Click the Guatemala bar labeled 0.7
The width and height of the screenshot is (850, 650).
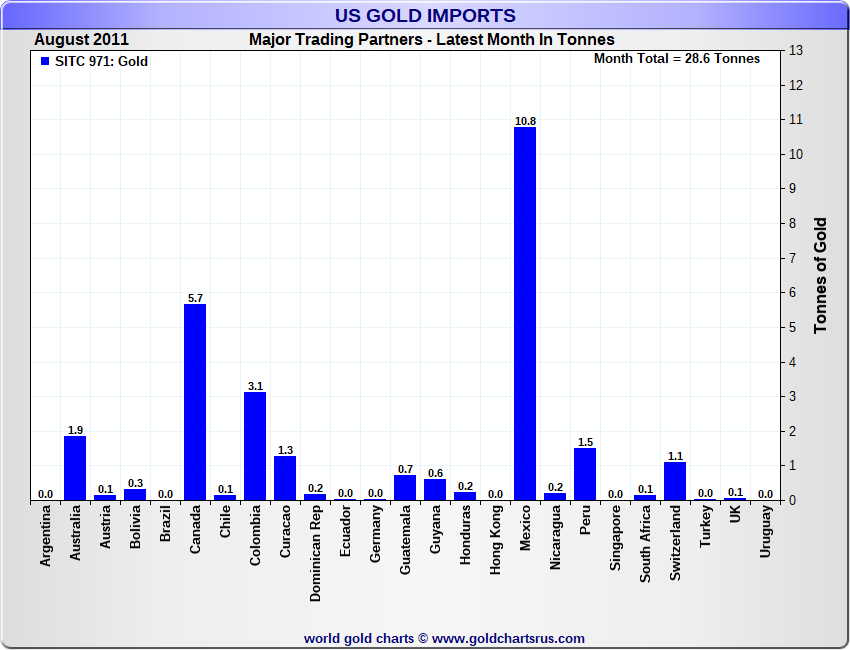[x=405, y=487]
